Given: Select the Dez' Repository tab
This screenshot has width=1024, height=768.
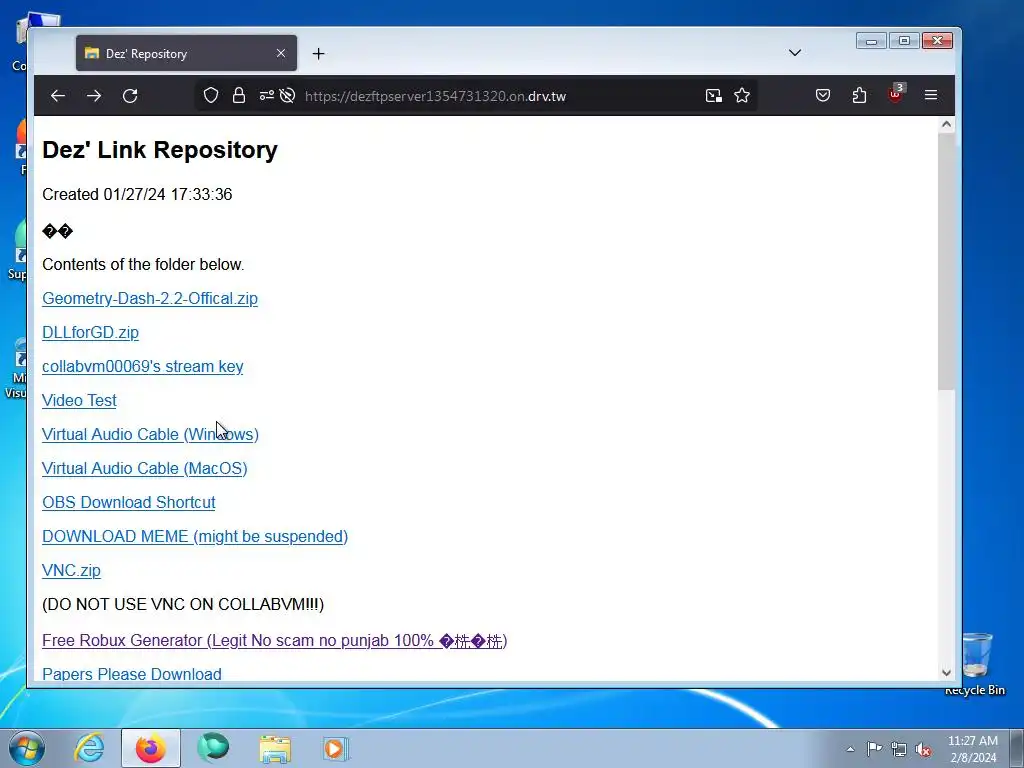Looking at the screenshot, I should [x=186, y=54].
